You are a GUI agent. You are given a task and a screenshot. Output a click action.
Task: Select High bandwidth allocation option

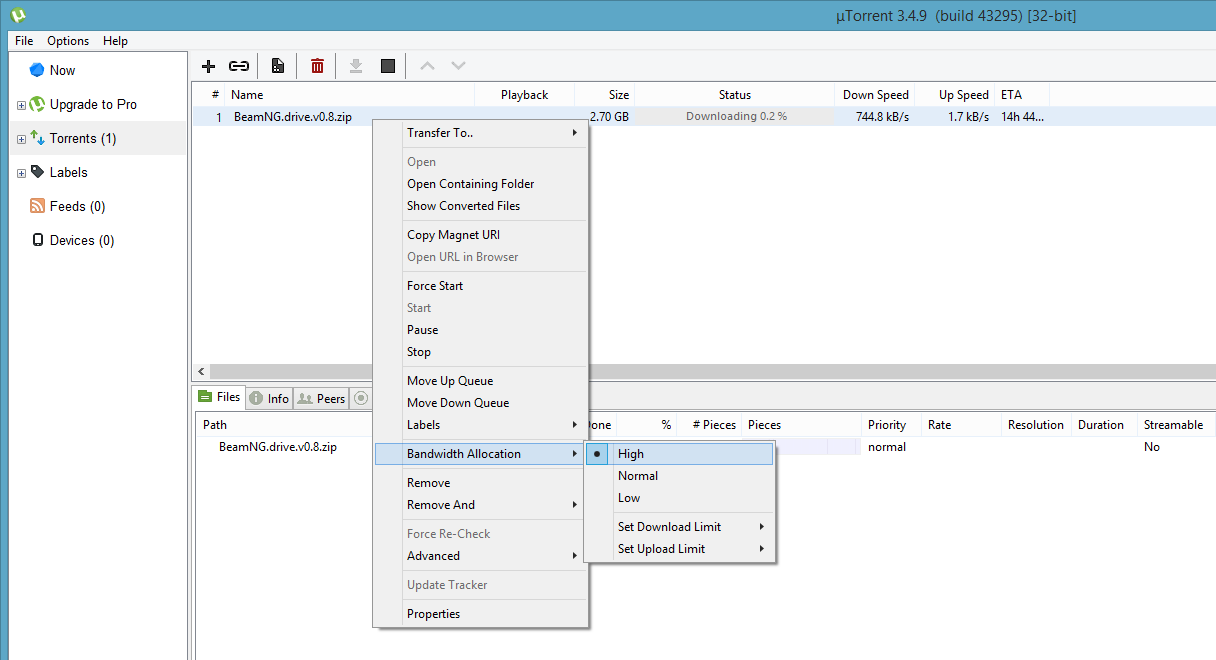click(631, 454)
